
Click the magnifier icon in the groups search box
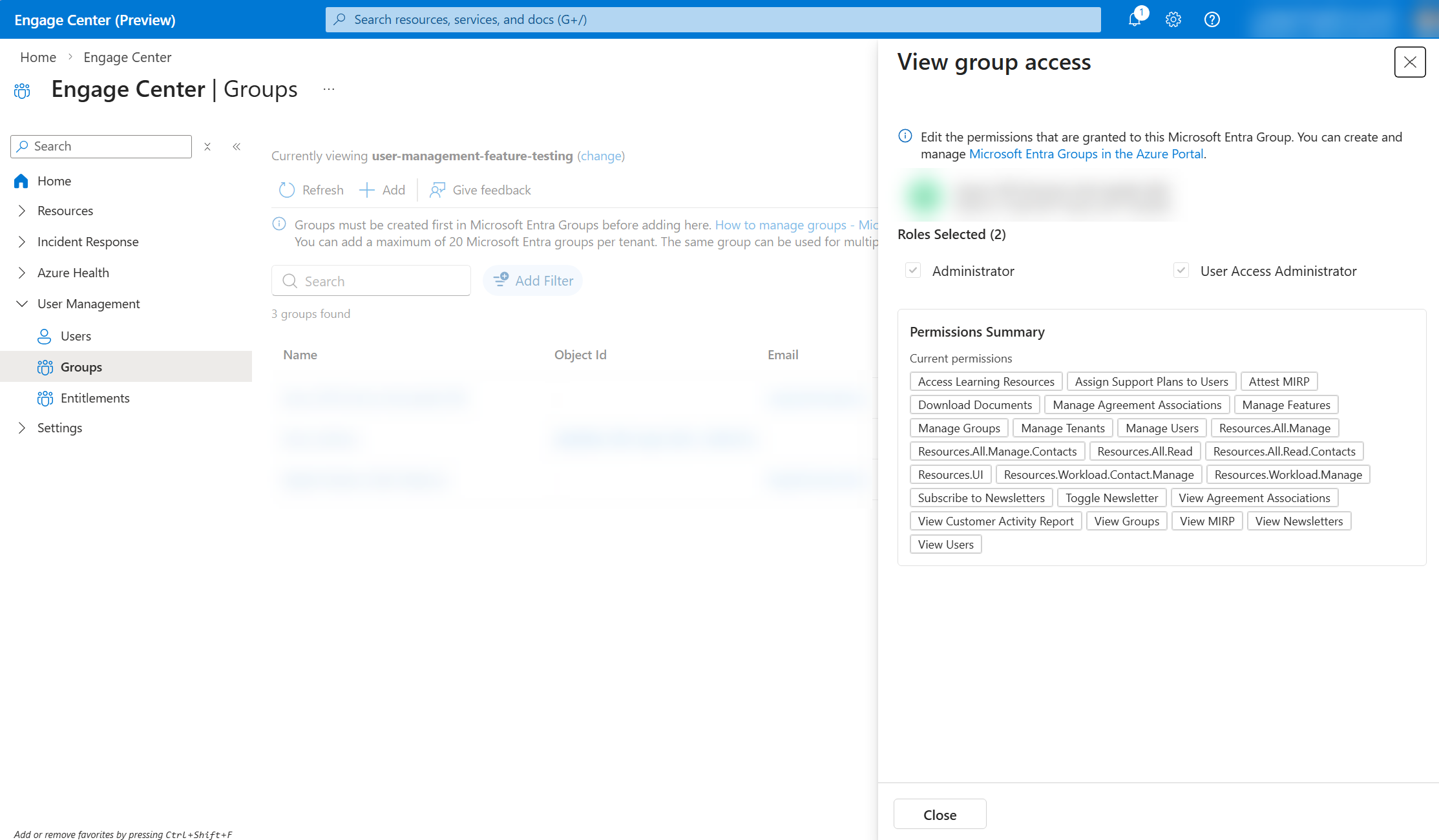click(290, 281)
